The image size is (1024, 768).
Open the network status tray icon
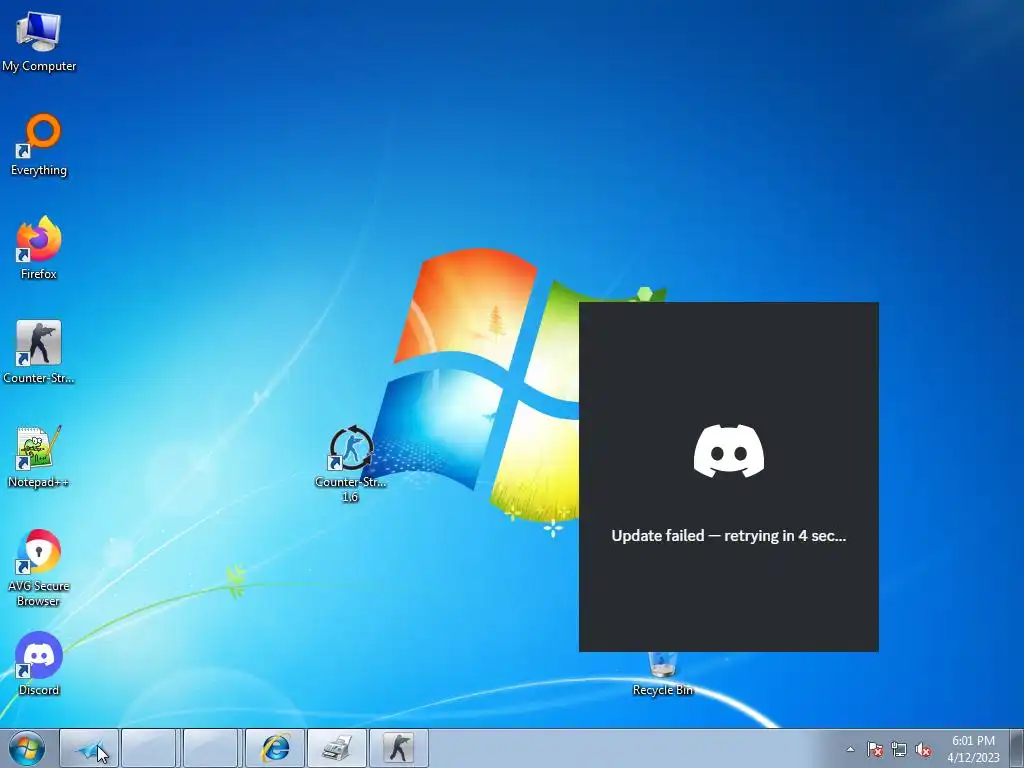[899, 749]
